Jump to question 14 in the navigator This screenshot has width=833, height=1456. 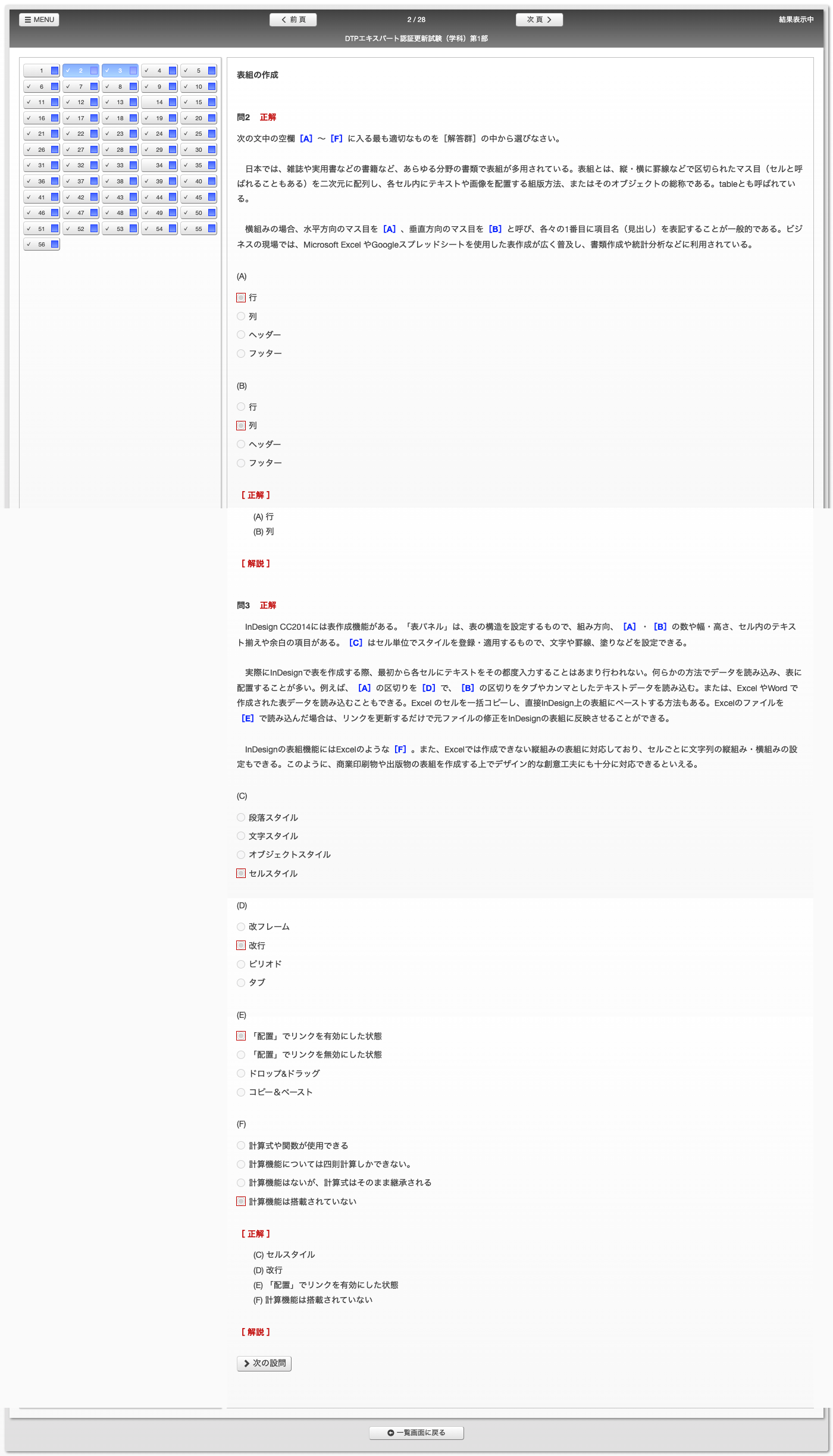[159, 102]
